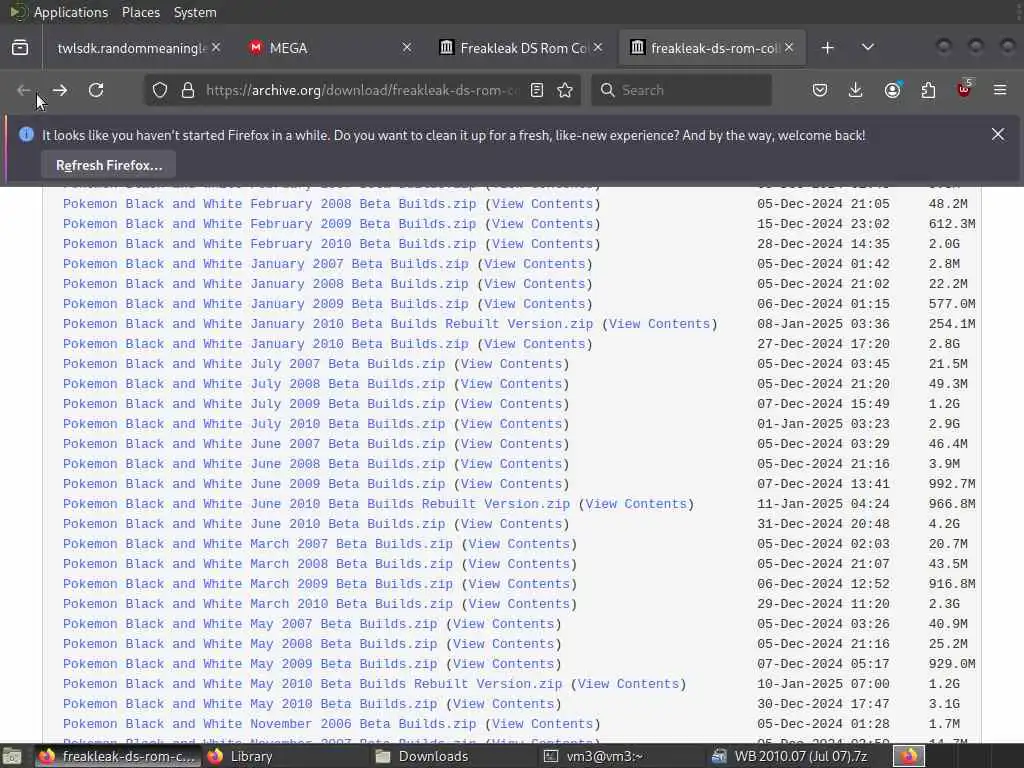Close the Freakleak DS Rom Col tab
The width and height of the screenshot is (1024, 768).
598,48
